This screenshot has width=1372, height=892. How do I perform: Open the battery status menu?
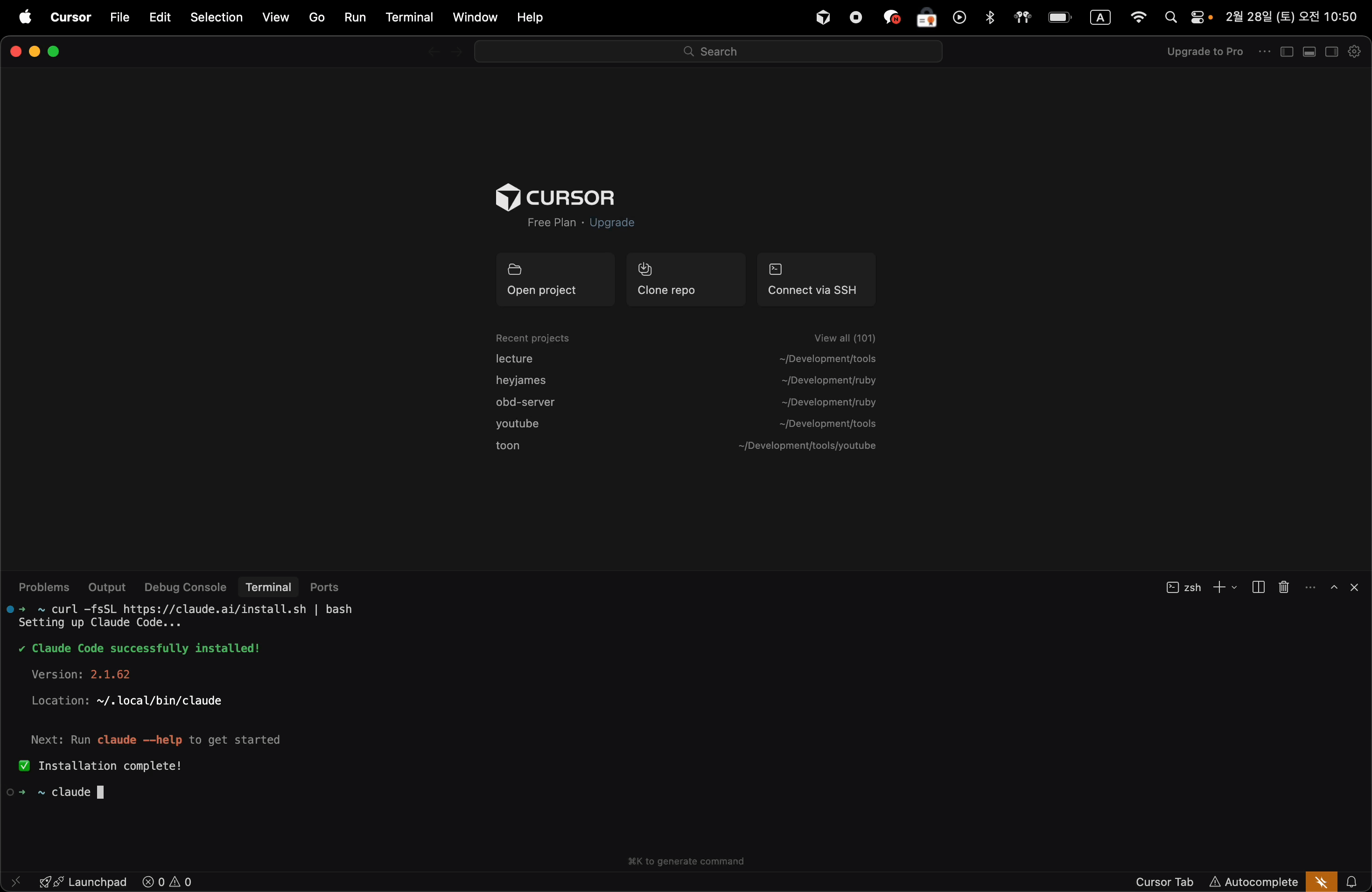[1059, 18]
